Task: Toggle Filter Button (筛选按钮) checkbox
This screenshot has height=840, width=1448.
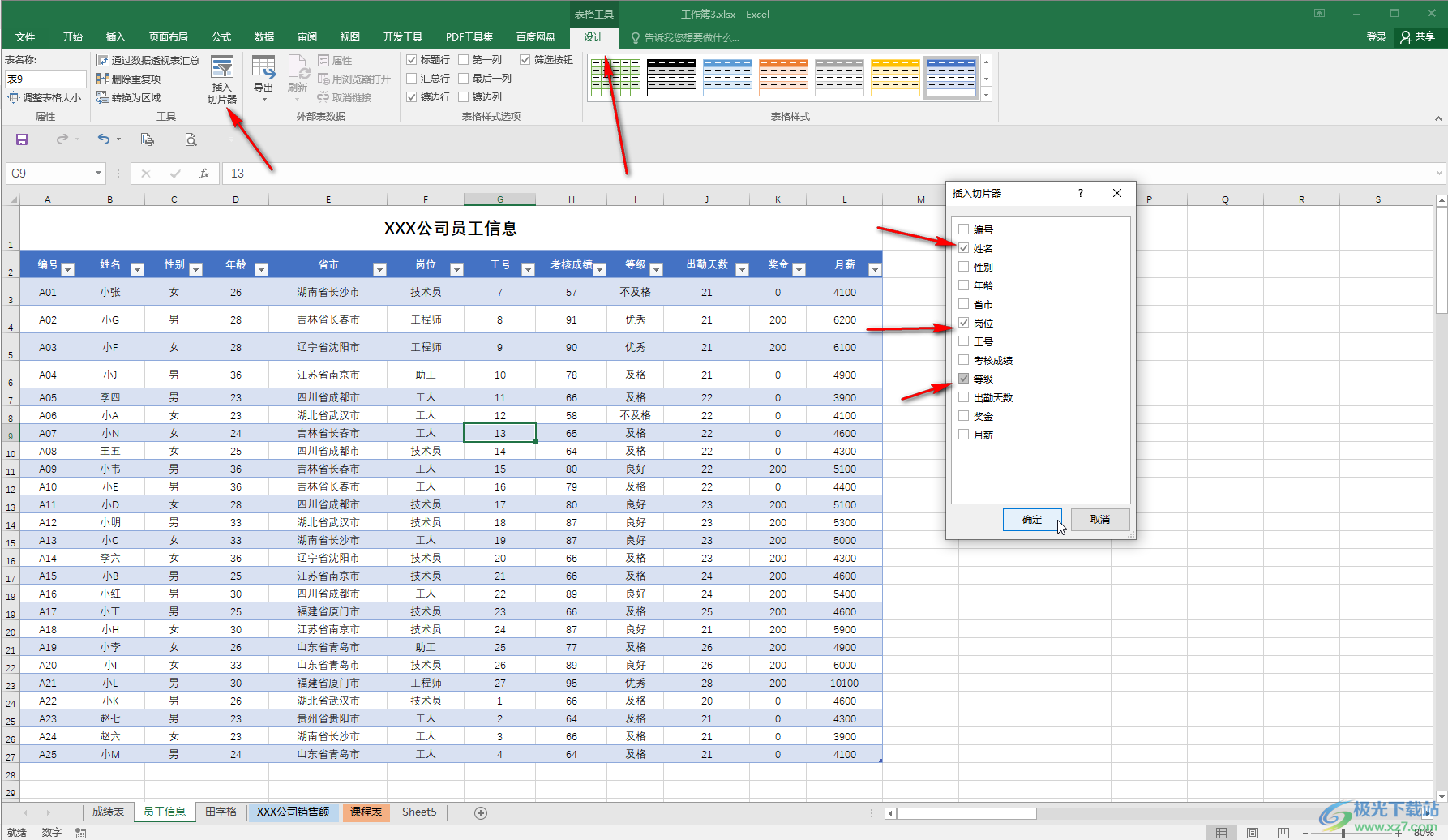Action: 525,60
